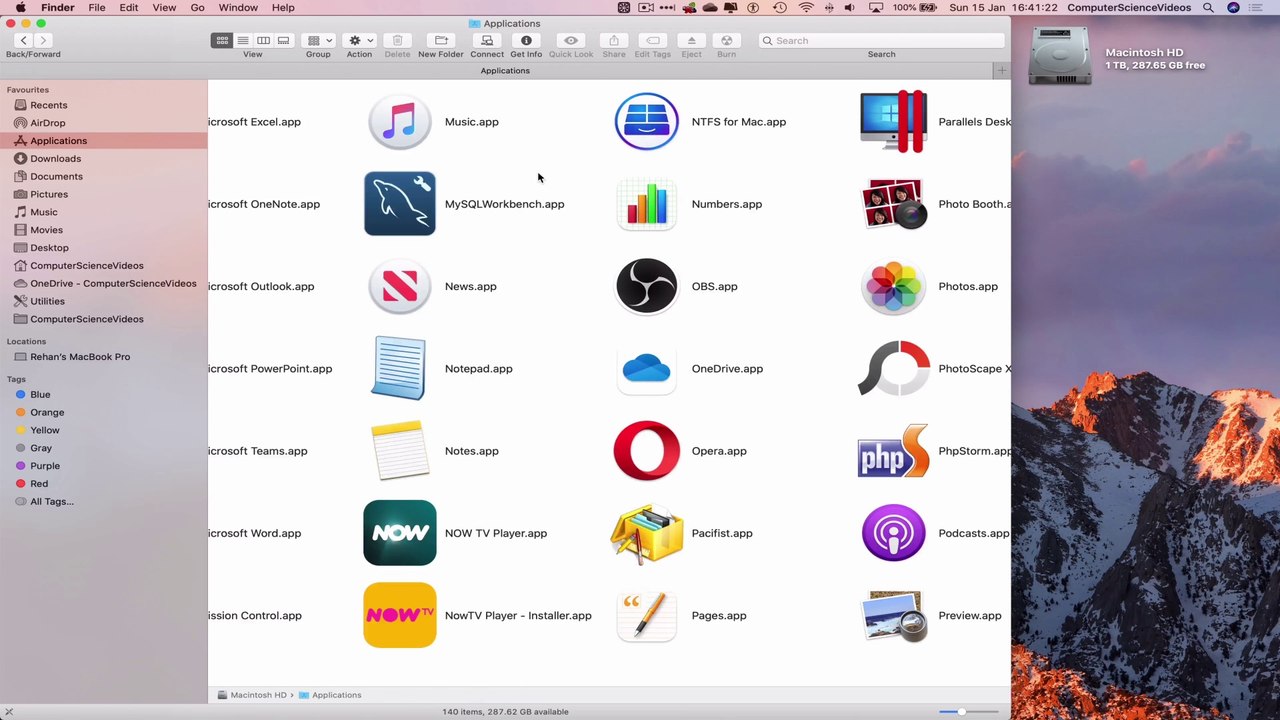Add a new Finder tab
The width and height of the screenshot is (1280, 720).
(x=1001, y=70)
